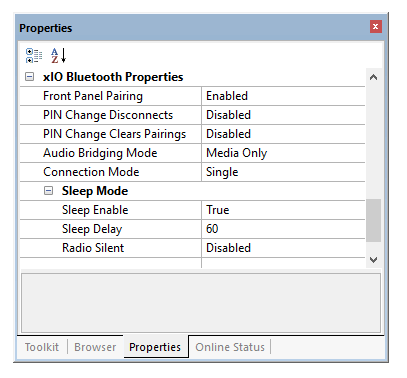Select PIN Change Disconnects property
Viewport: 407px width, 378px height.
pos(111,115)
